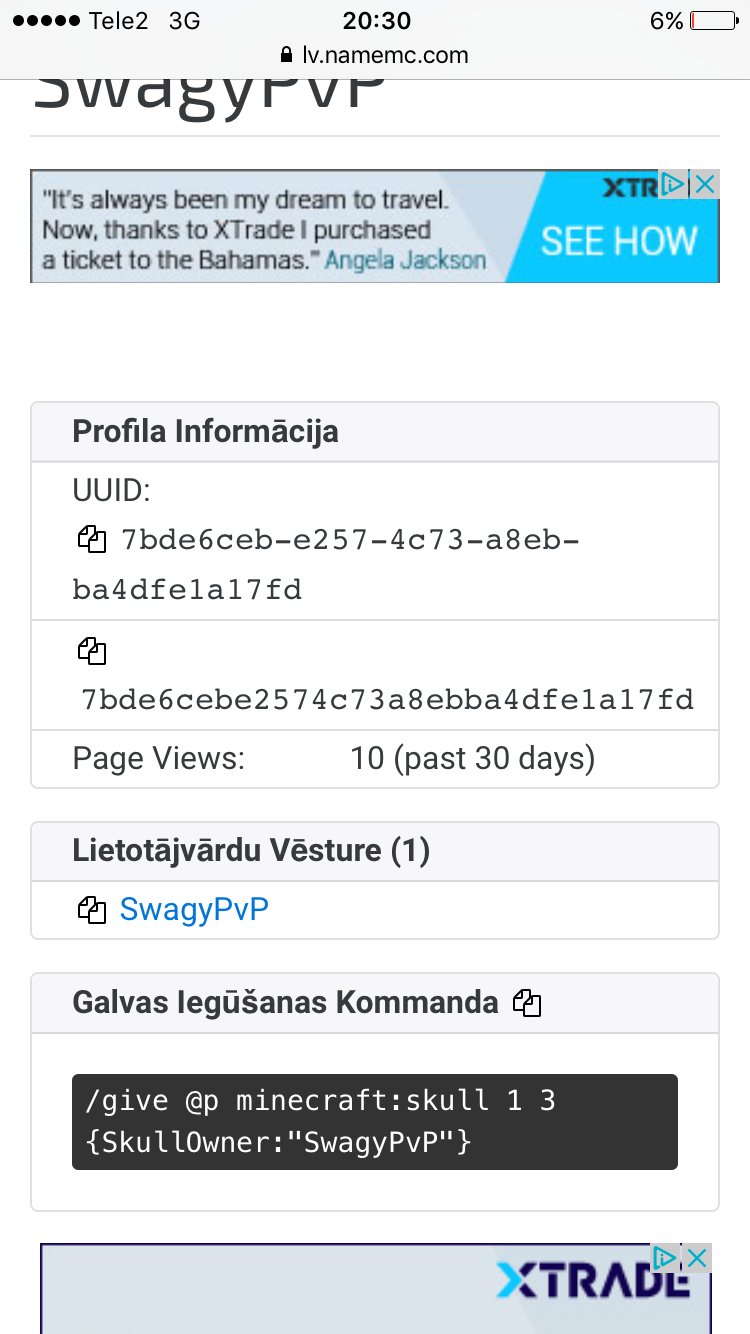
Task: Tap the undashed UUID text string
Action: point(387,698)
